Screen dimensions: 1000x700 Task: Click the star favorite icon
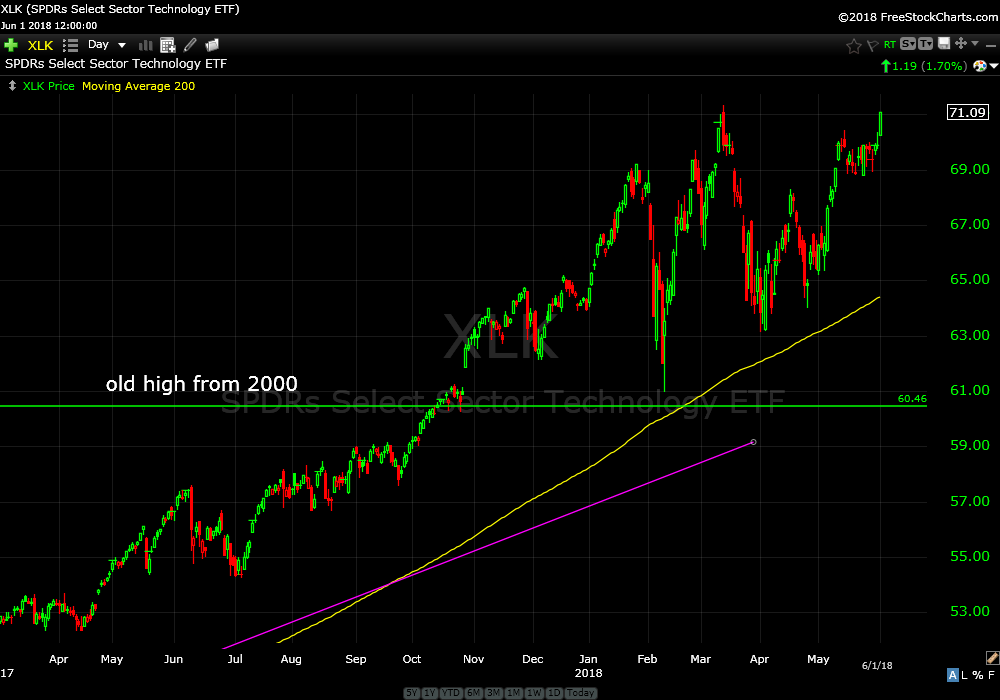[853, 45]
